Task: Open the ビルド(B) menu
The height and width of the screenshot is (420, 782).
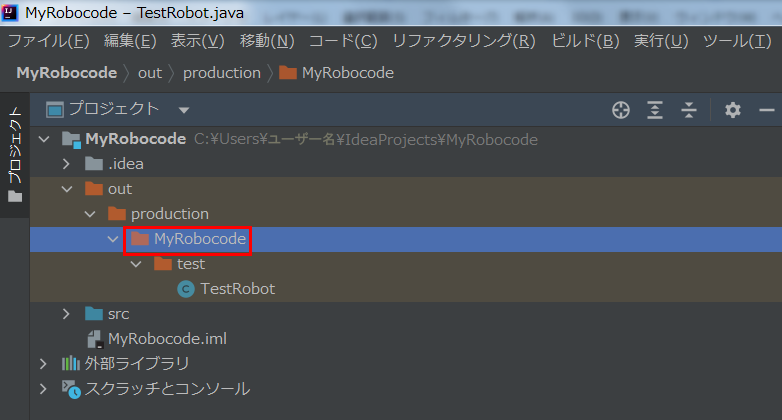Action: click(x=585, y=41)
